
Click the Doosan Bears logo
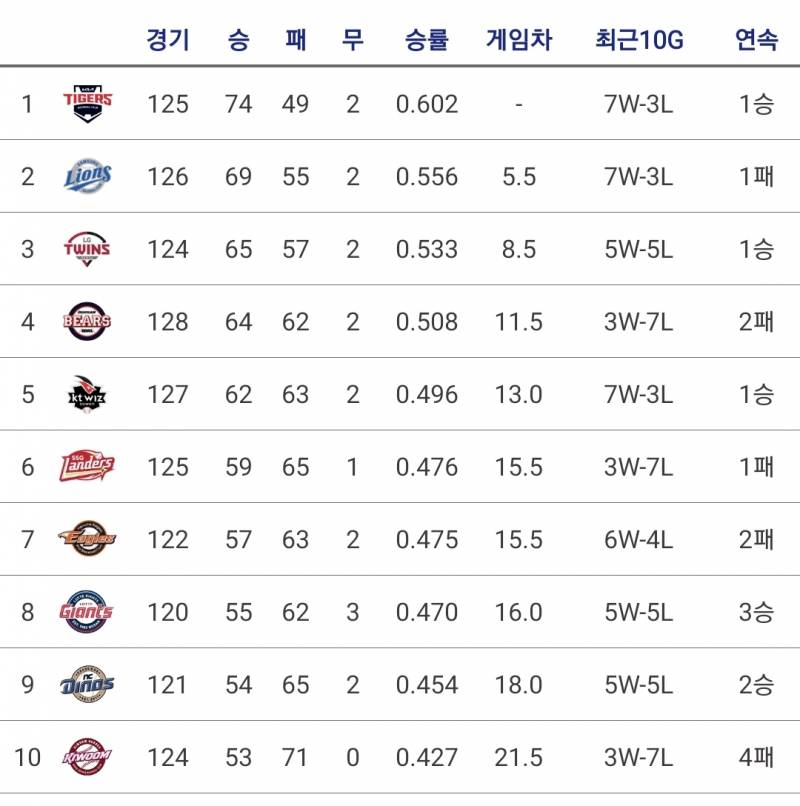point(87,321)
